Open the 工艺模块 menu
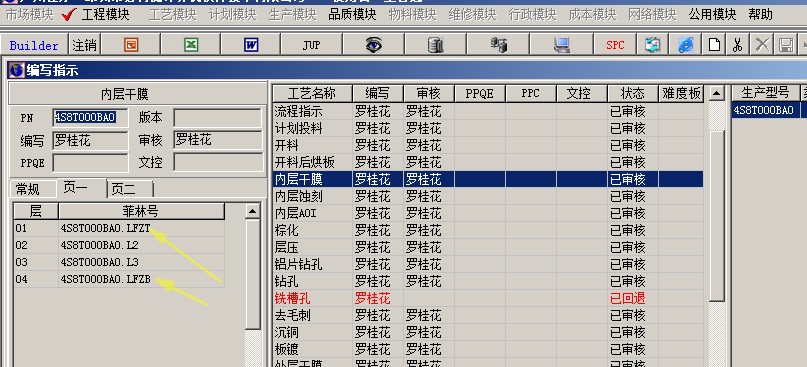 pyautogui.click(x=172, y=15)
